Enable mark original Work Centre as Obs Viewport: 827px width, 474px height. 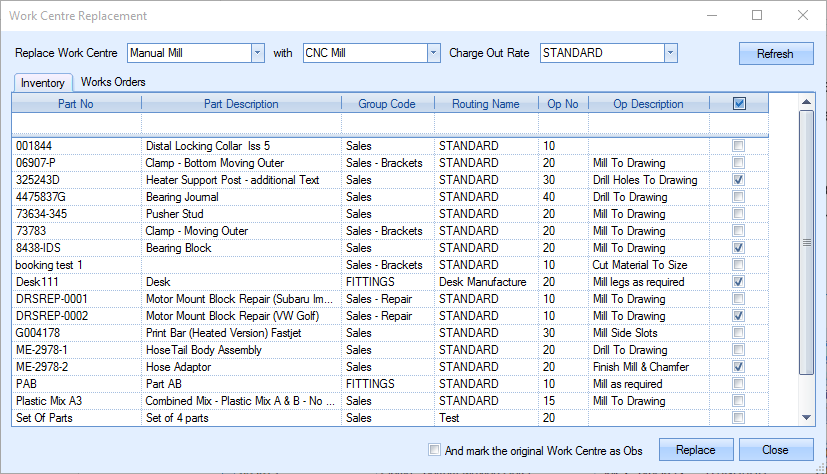point(434,450)
